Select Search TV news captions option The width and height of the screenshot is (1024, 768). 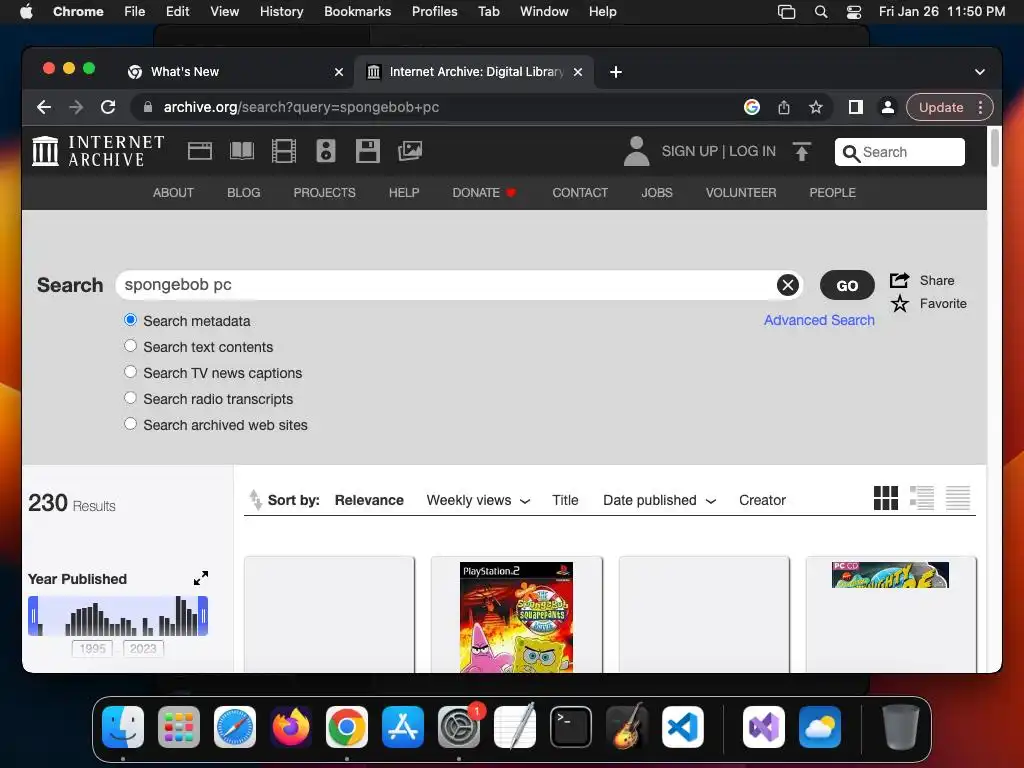131,372
